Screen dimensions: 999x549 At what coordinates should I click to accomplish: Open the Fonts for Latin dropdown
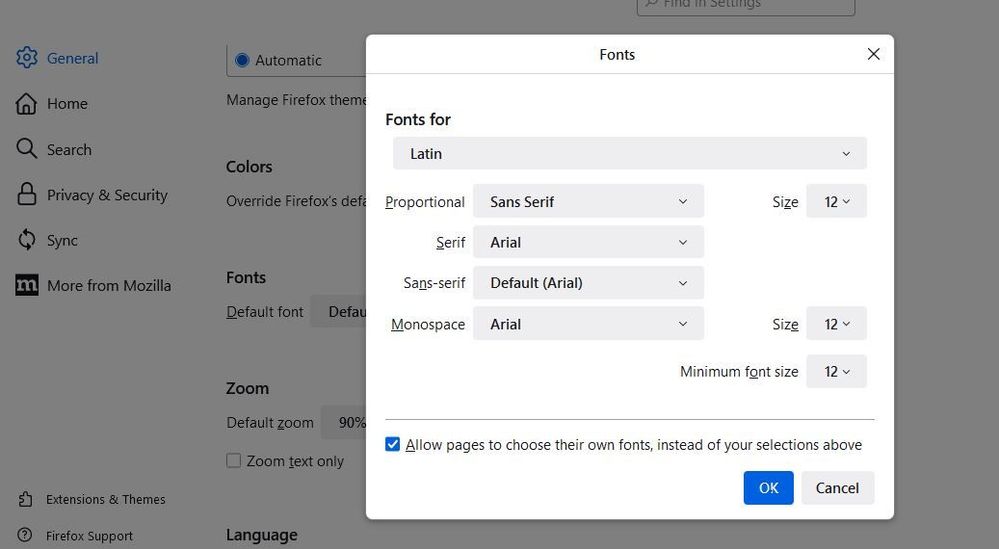629,154
